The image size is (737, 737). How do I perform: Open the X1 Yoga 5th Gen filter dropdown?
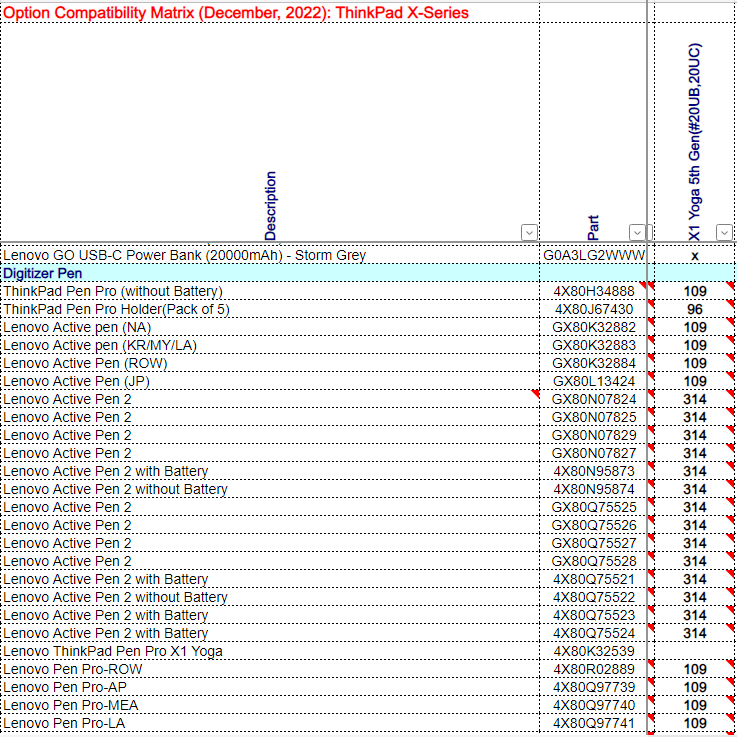[x=724, y=232]
